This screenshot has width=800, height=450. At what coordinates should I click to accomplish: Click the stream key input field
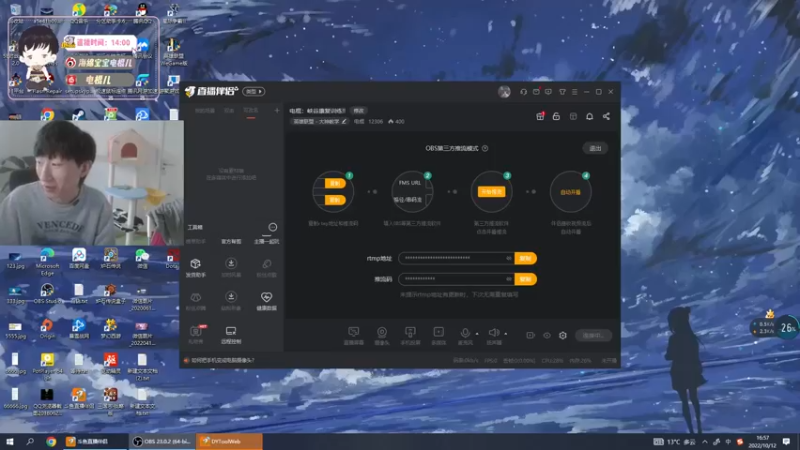457,280
